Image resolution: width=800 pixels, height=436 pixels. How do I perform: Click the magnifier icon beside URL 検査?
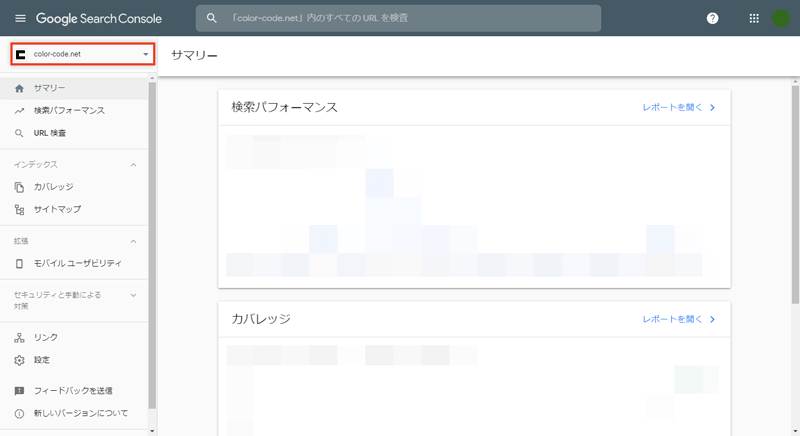click(x=19, y=133)
